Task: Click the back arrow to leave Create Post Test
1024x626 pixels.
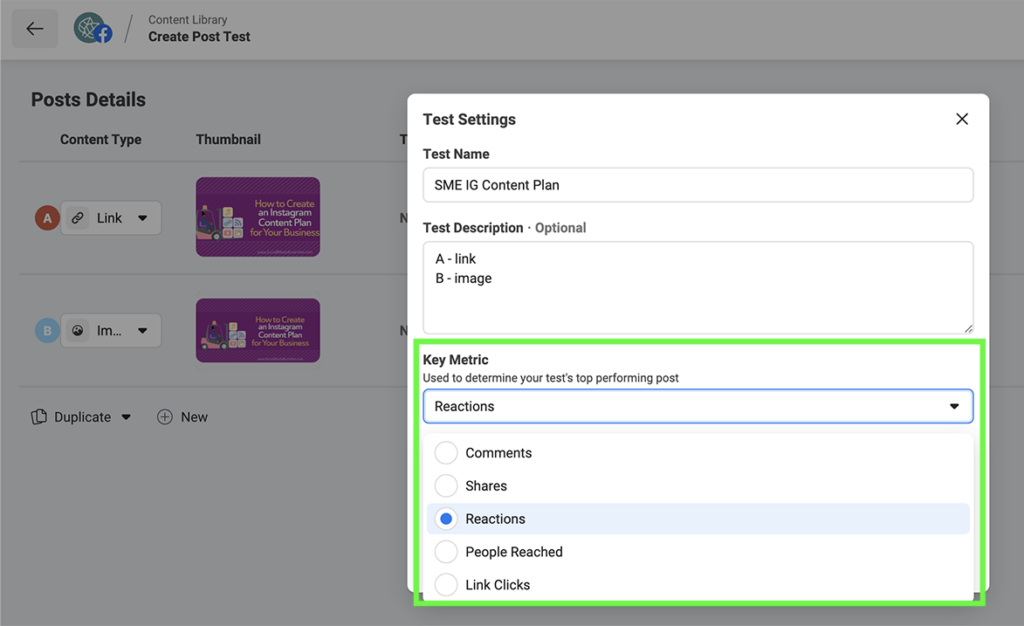Action: click(34, 28)
